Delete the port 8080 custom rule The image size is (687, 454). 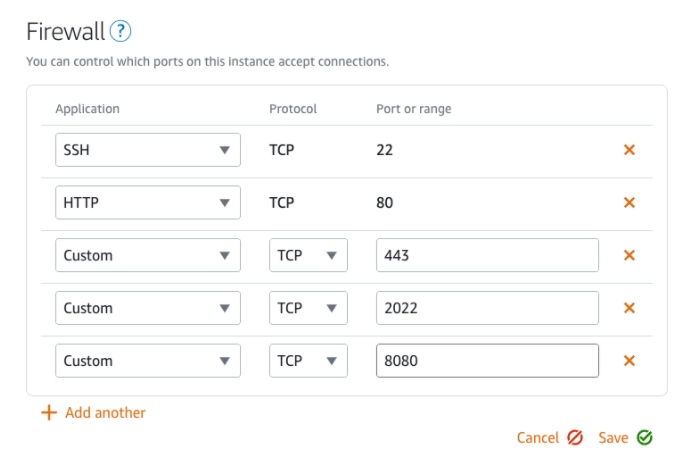[629, 361]
